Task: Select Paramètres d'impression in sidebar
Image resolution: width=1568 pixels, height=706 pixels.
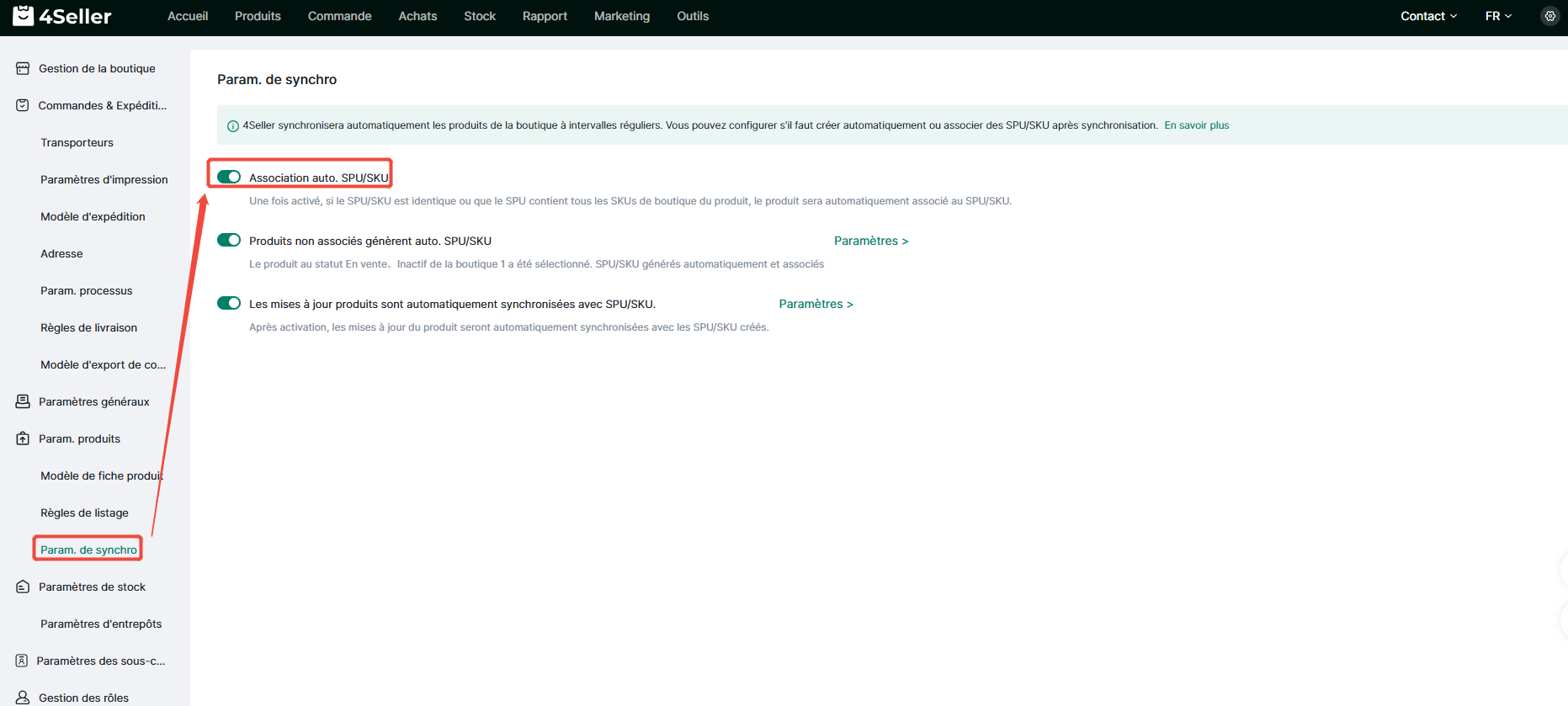Action: 104,179
